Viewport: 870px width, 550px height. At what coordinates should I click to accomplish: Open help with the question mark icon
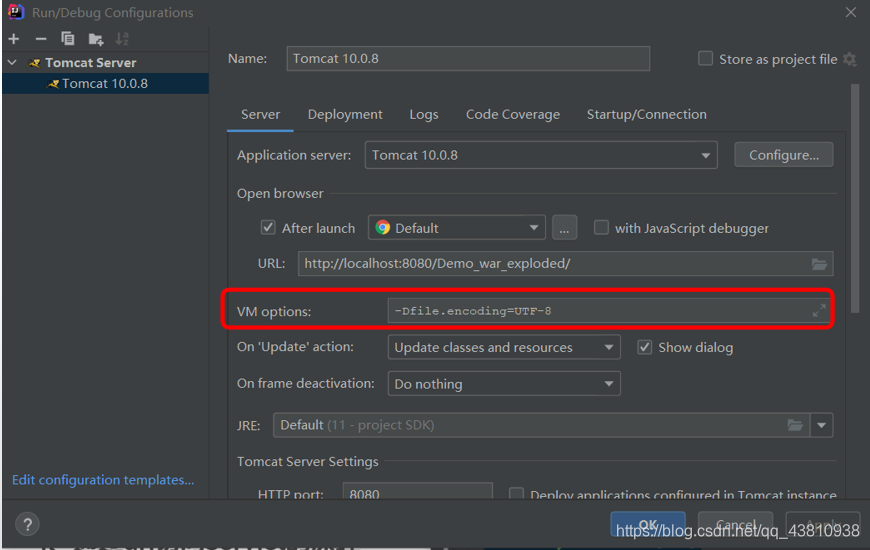(27, 524)
